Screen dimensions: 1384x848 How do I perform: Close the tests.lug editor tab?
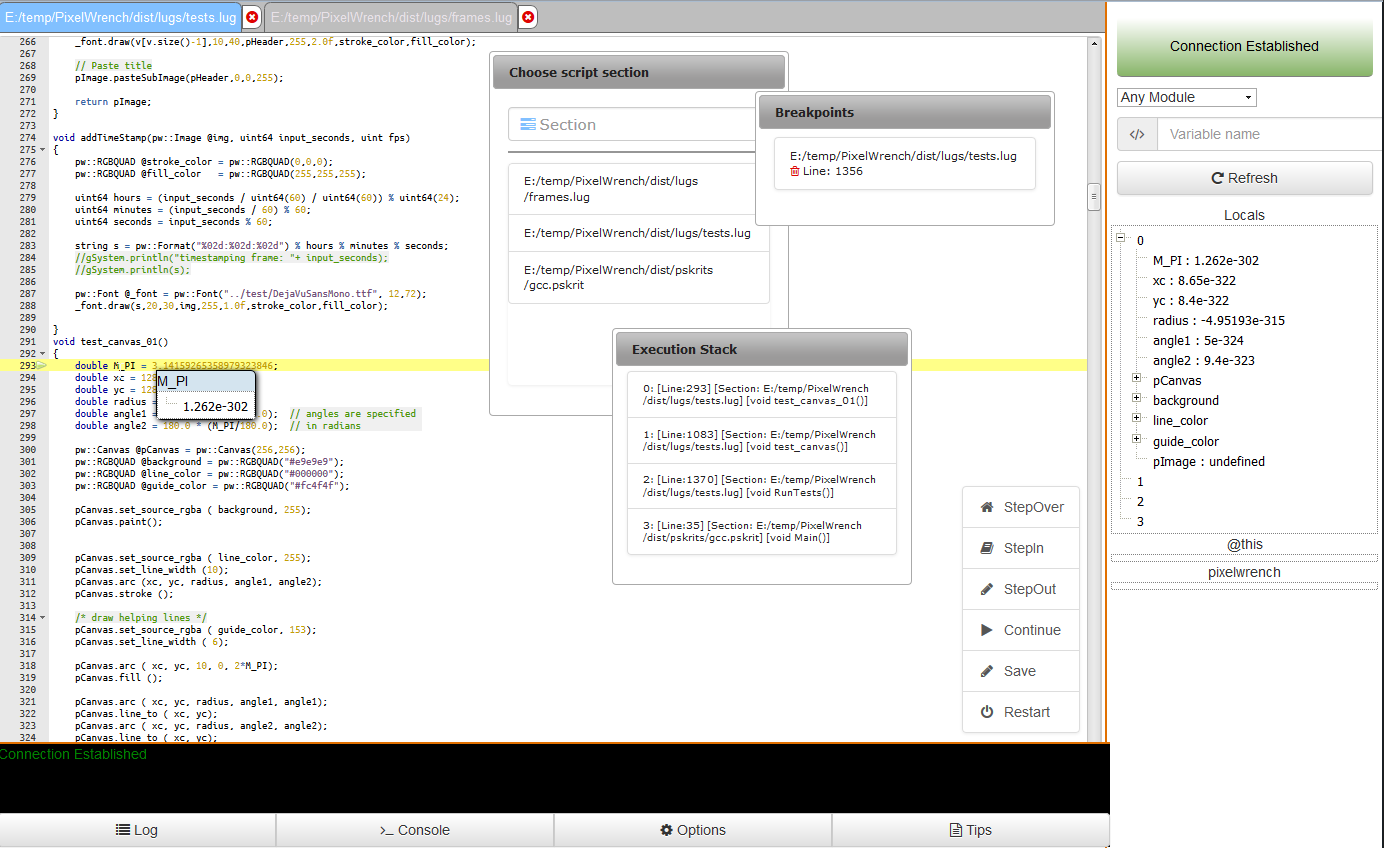tap(252, 17)
